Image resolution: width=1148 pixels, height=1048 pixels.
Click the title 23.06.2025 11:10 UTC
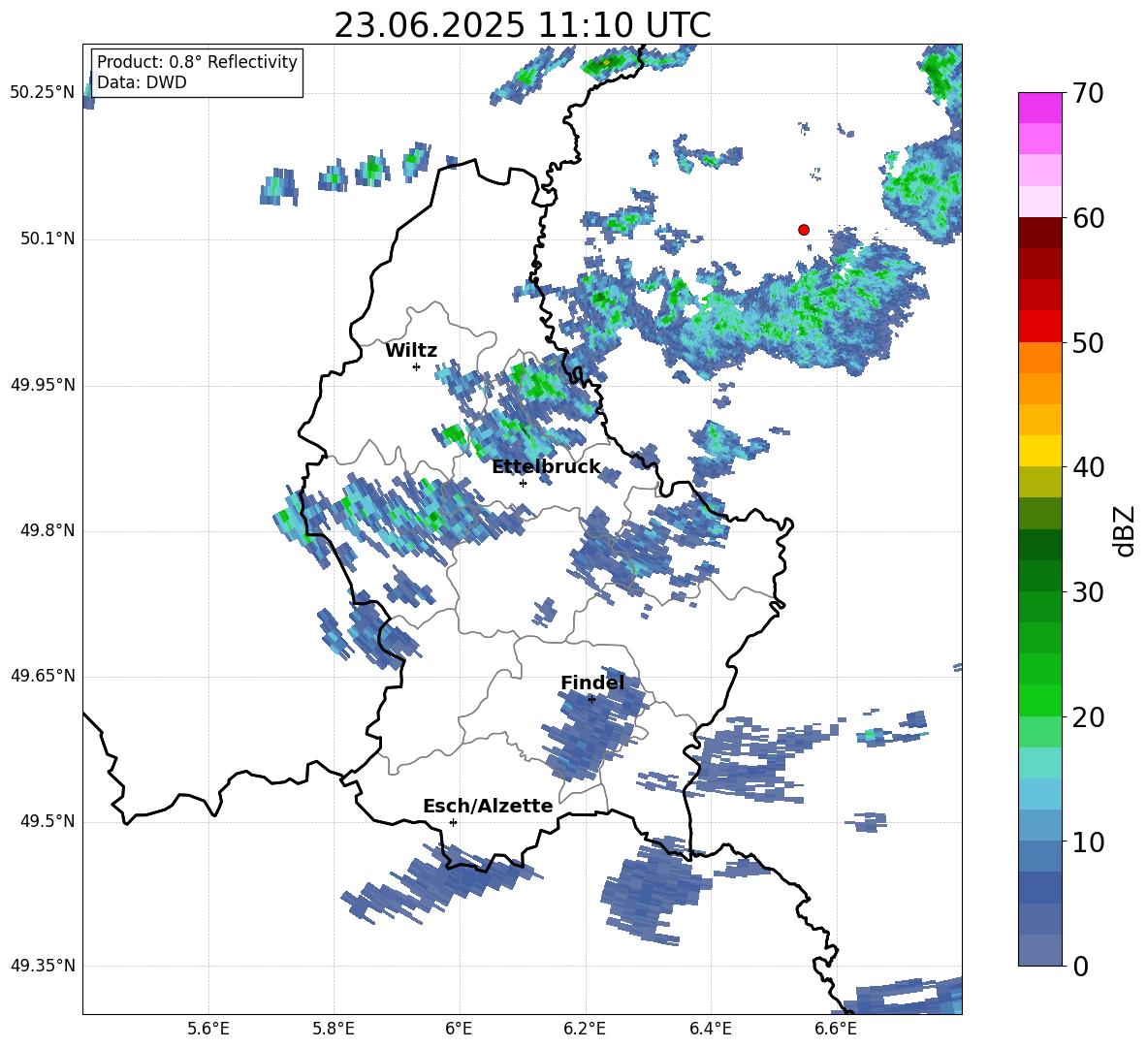522,25
